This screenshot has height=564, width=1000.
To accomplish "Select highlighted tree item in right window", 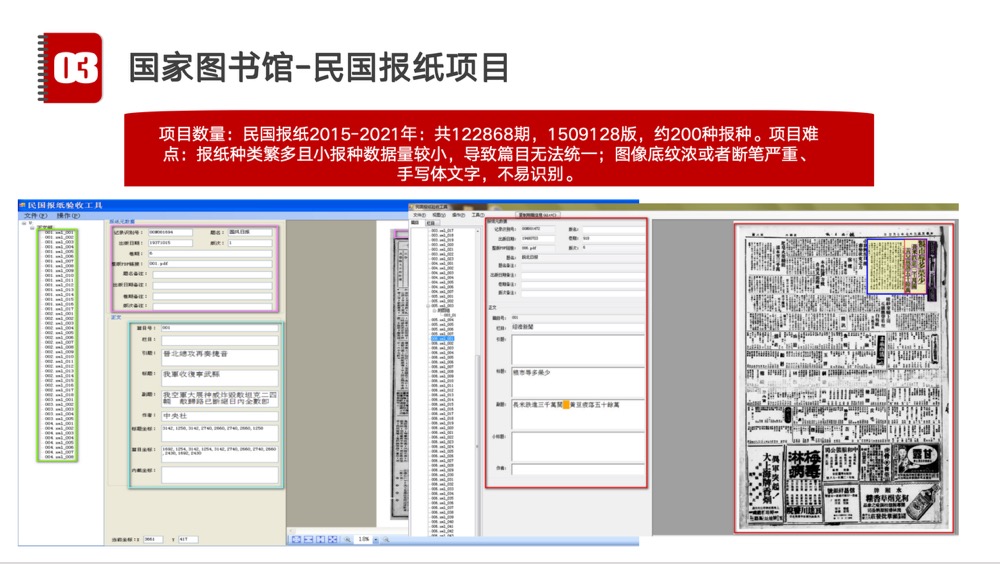I will point(441,338).
